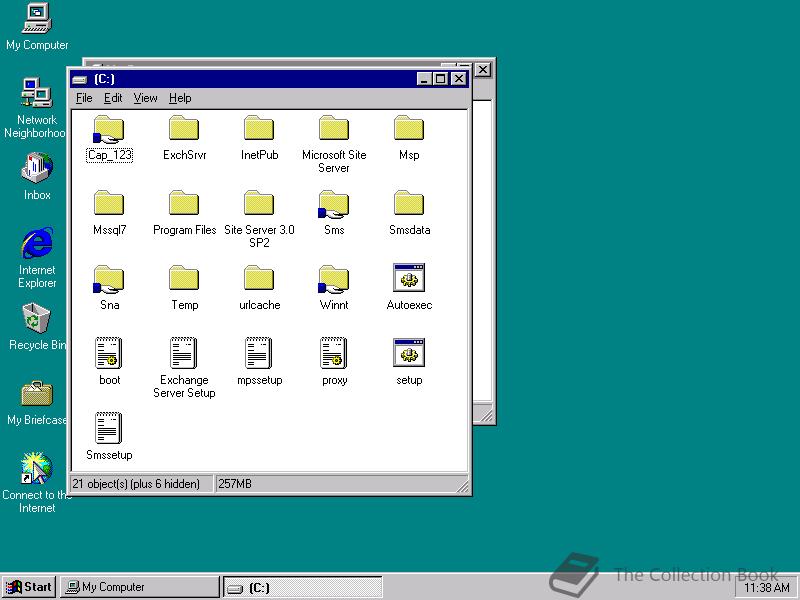Click the 21 object(s) status text
Image resolution: width=800 pixels, height=600 pixels.
pos(136,484)
